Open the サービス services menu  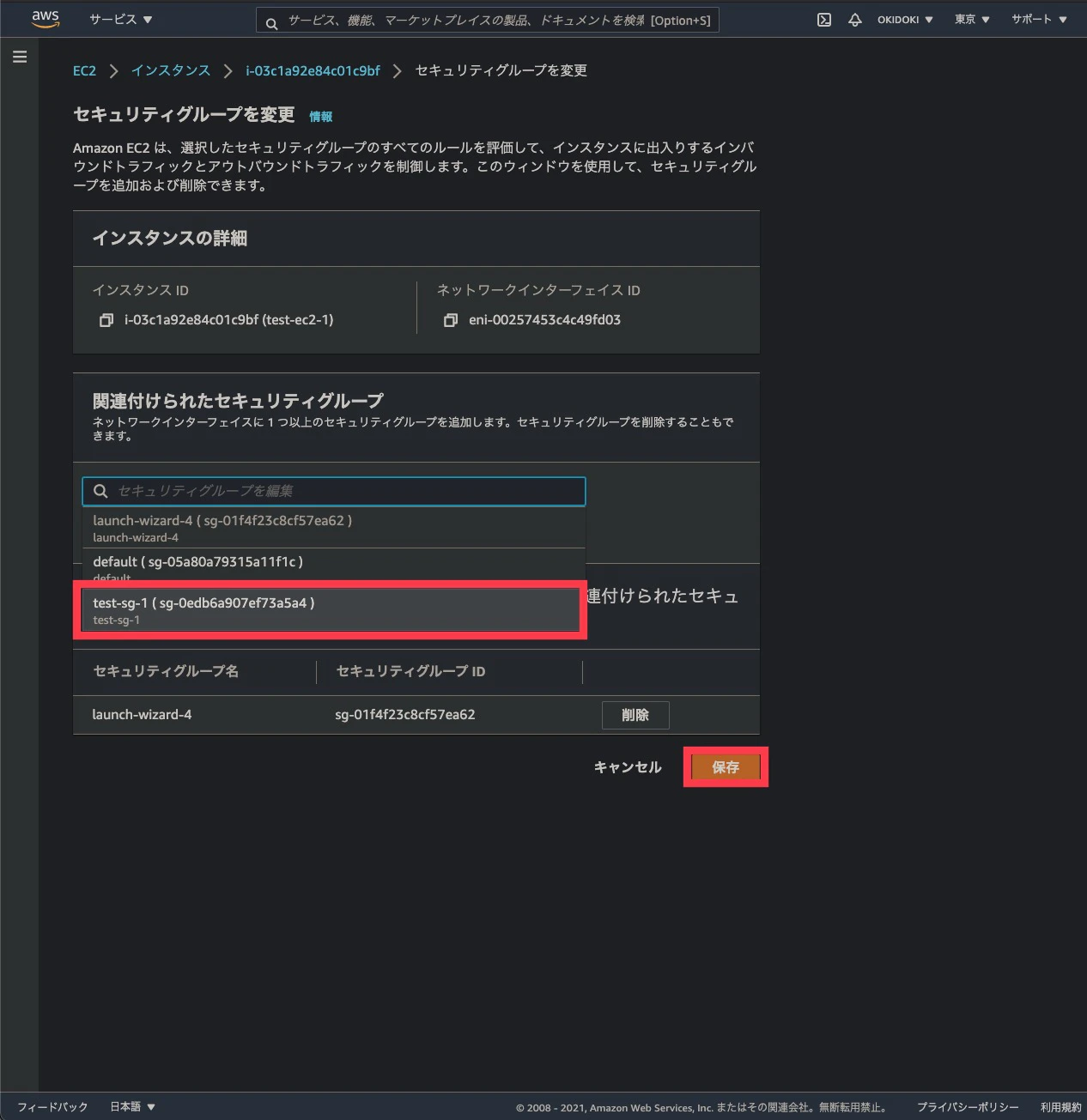120,19
